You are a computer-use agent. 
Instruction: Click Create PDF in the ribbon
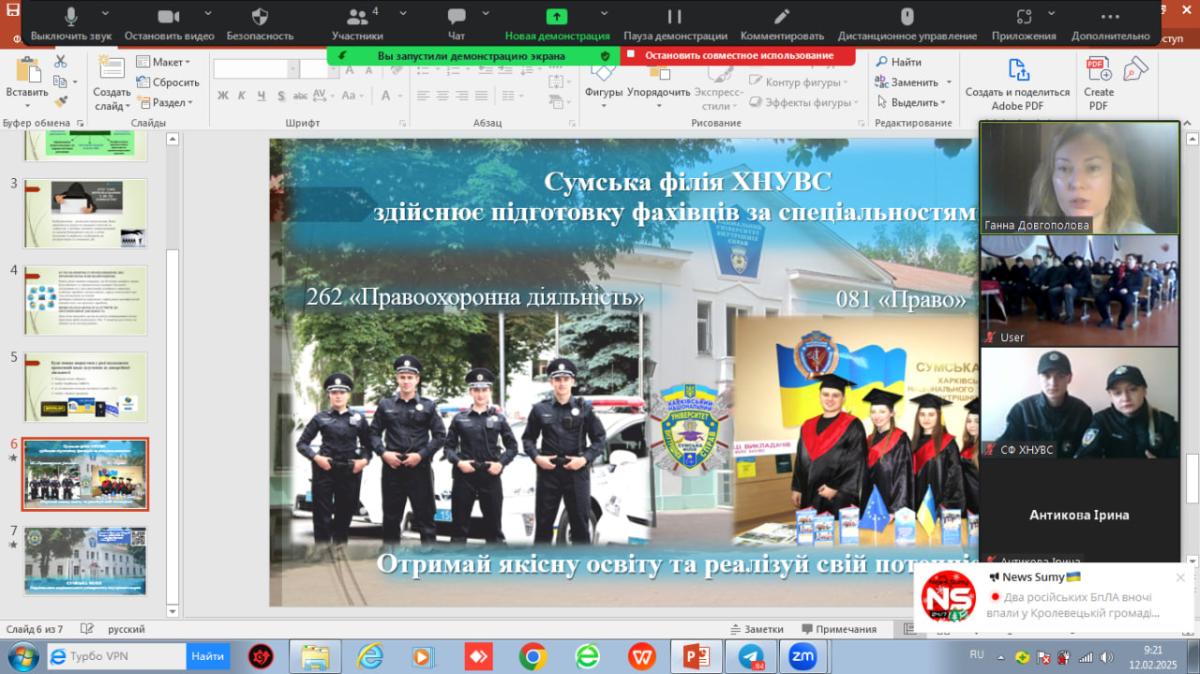[x=1098, y=84]
